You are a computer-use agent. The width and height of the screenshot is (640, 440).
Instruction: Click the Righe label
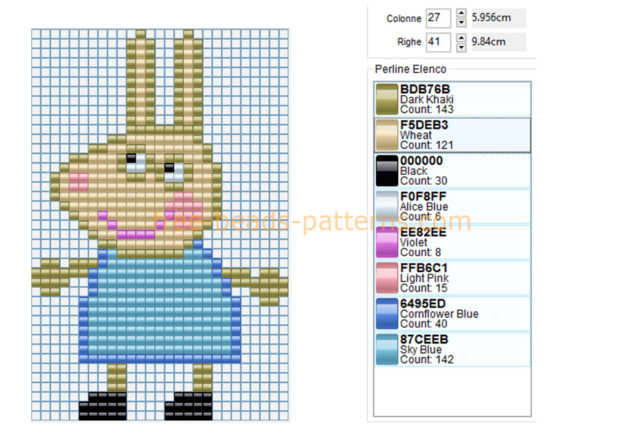[x=409, y=42]
